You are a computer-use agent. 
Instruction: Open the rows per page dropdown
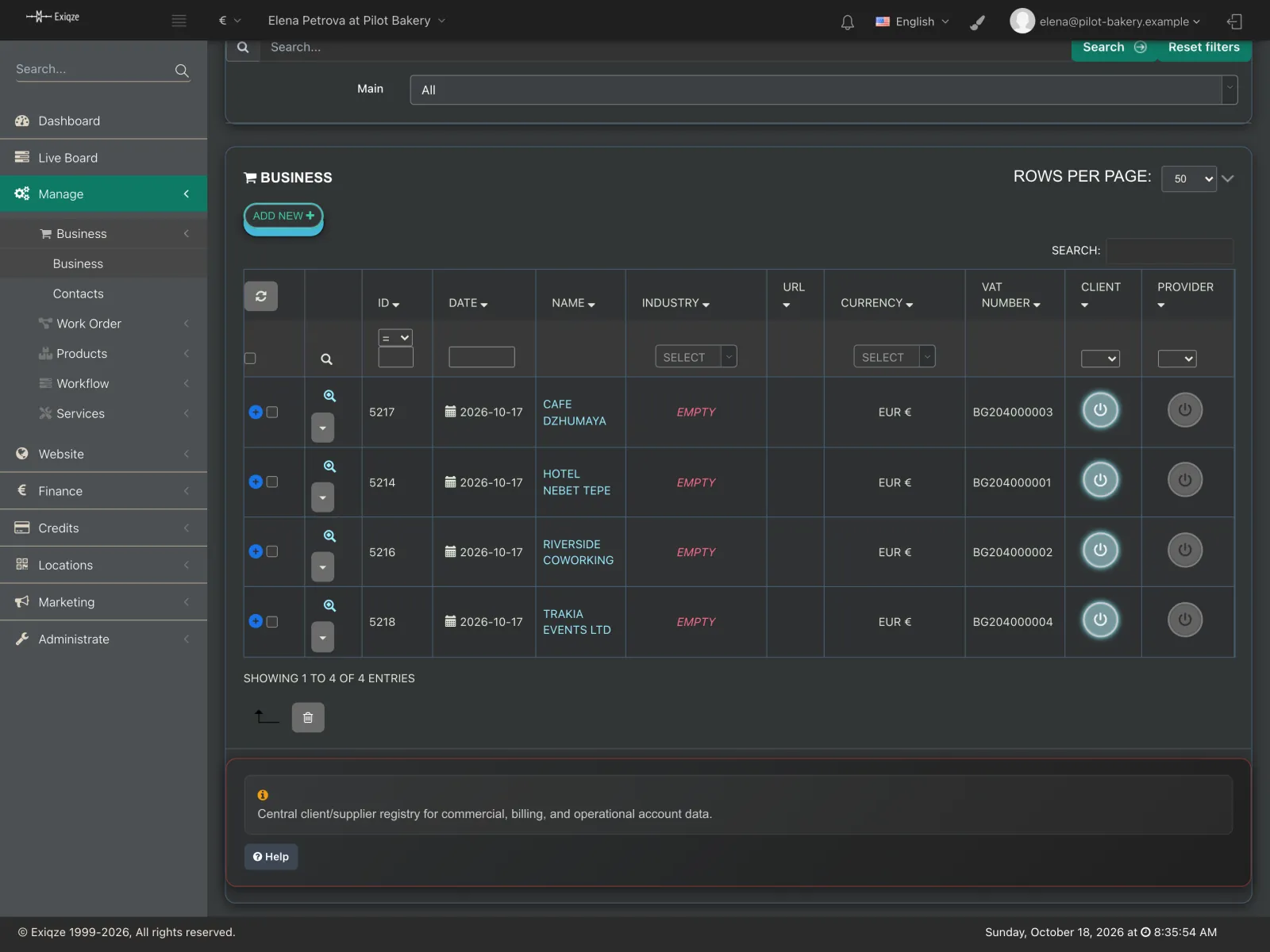pos(1188,178)
